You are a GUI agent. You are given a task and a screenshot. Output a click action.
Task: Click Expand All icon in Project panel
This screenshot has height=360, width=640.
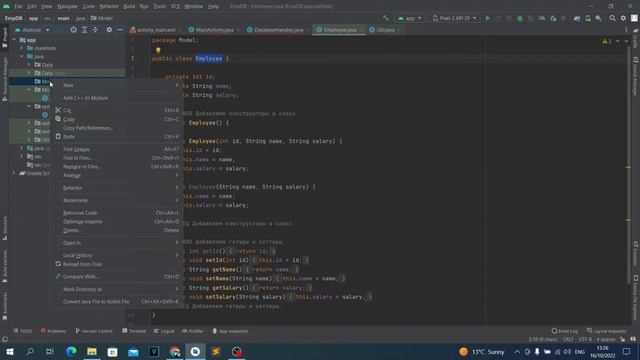(84, 30)
